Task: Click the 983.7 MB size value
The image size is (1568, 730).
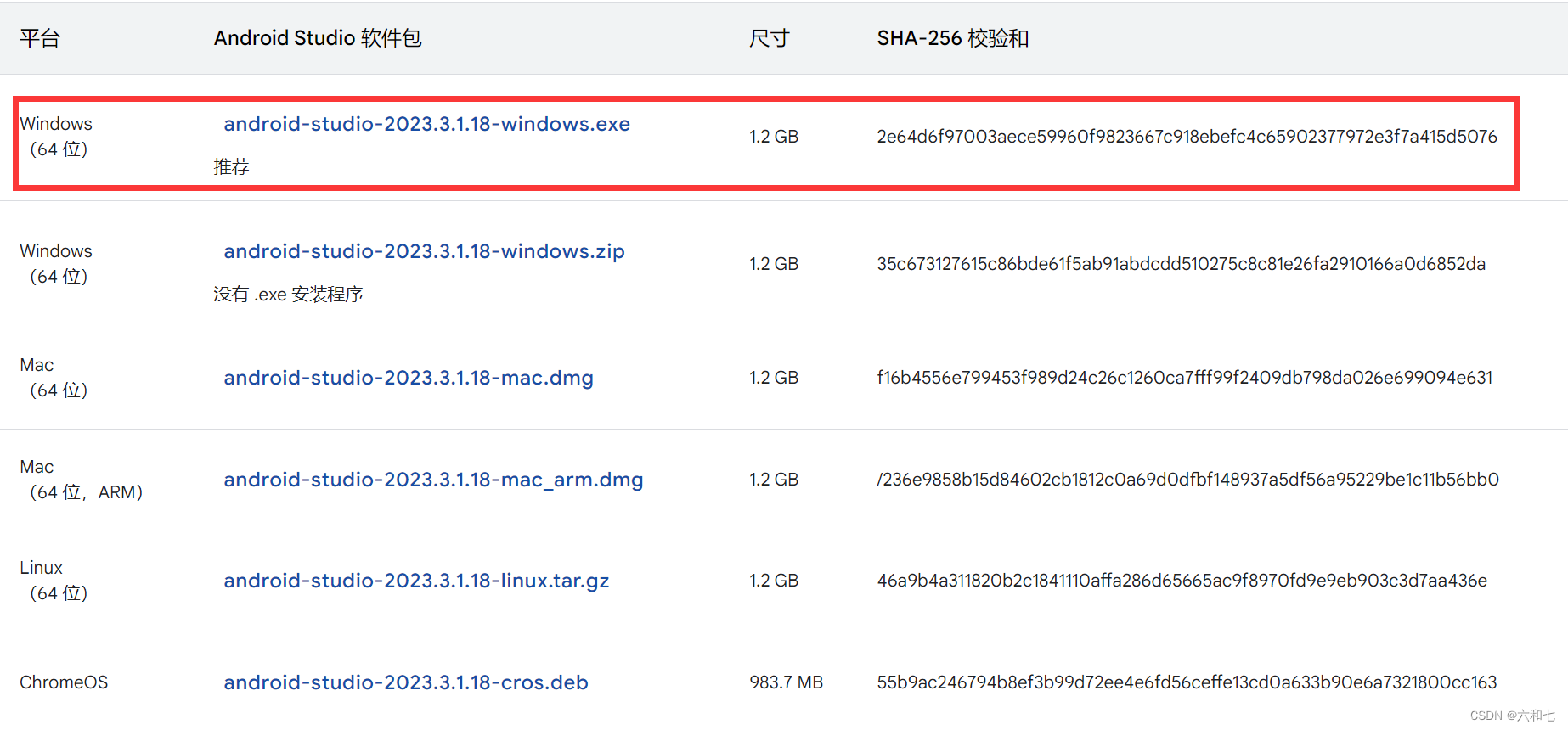Action: 786,682
